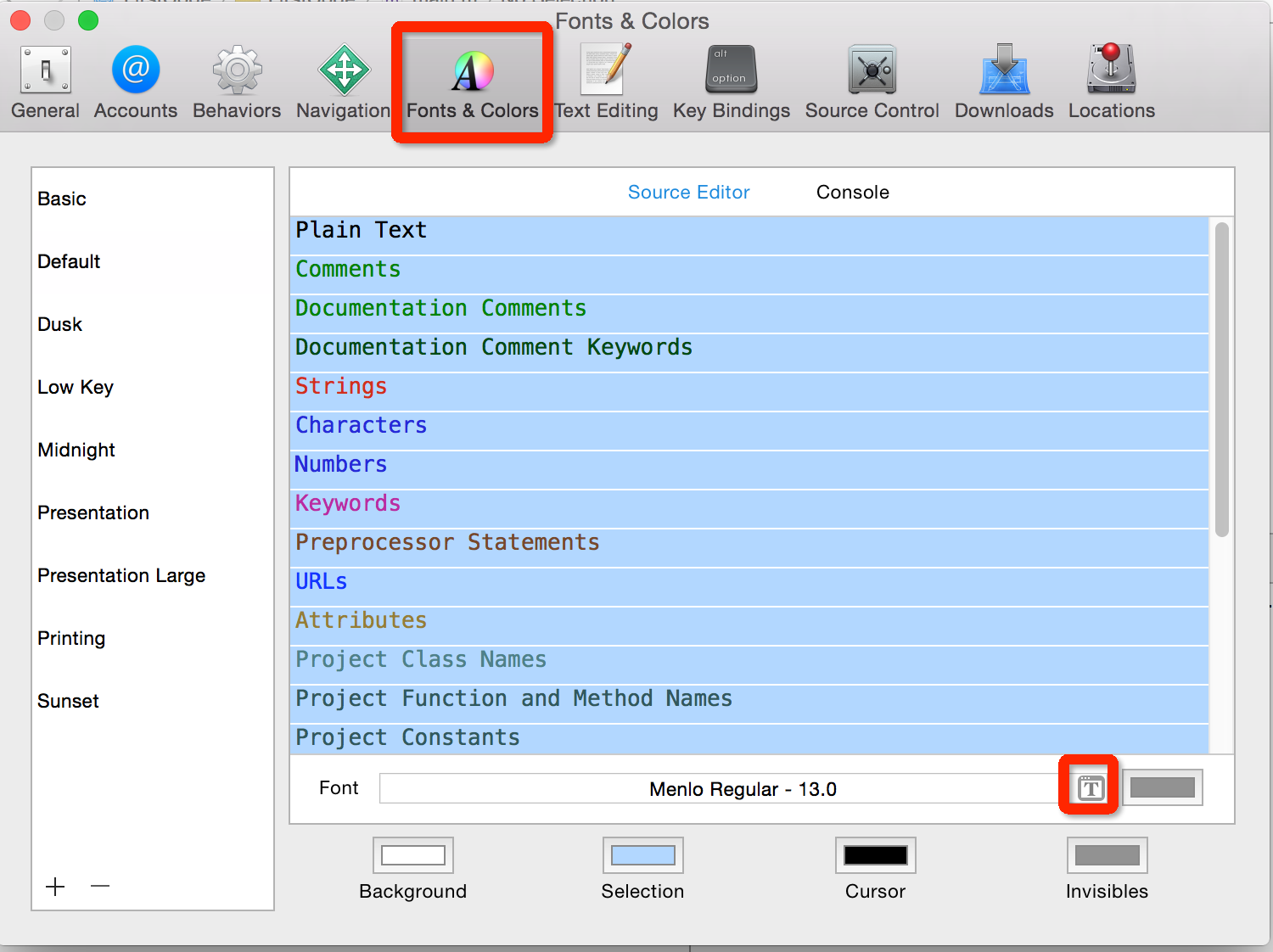1273x952 pixels.
Task: Open the Downloads preferences pane
Action: point(1003,81)
